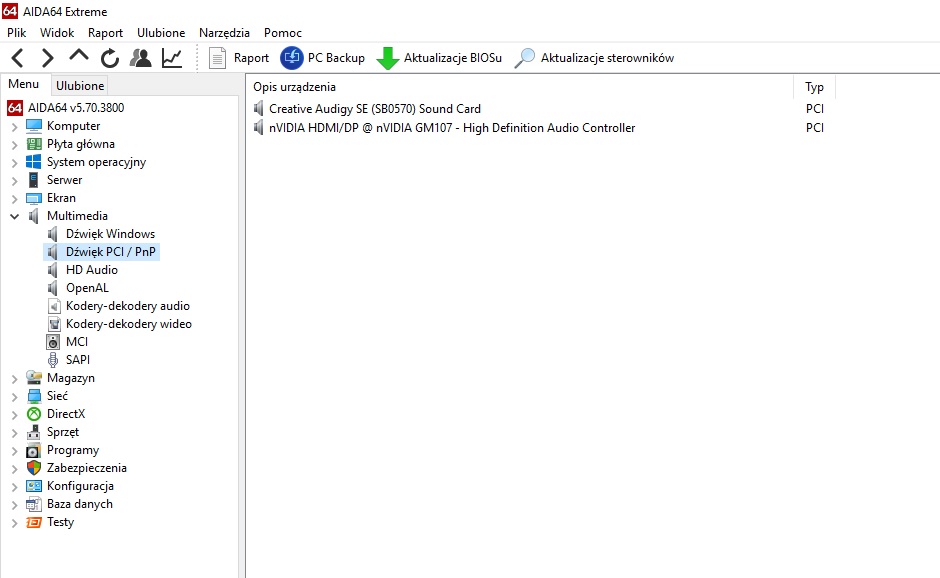This screenshot has width=940, height=578.
Task: Click the magnifier Aktualizacje sterowników icon
Action: click(525, 58)
